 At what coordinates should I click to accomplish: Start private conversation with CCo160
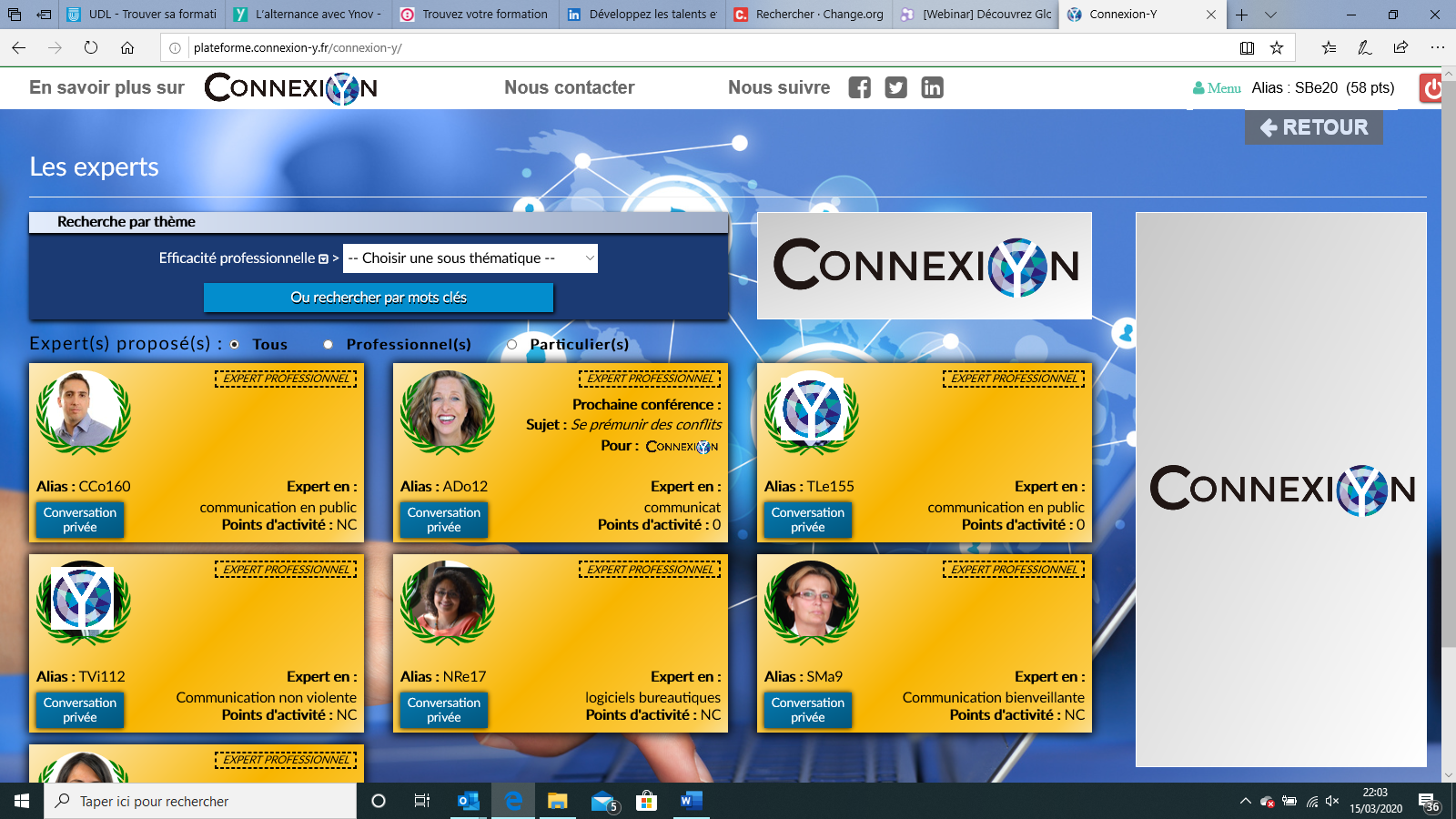(80, 520)
